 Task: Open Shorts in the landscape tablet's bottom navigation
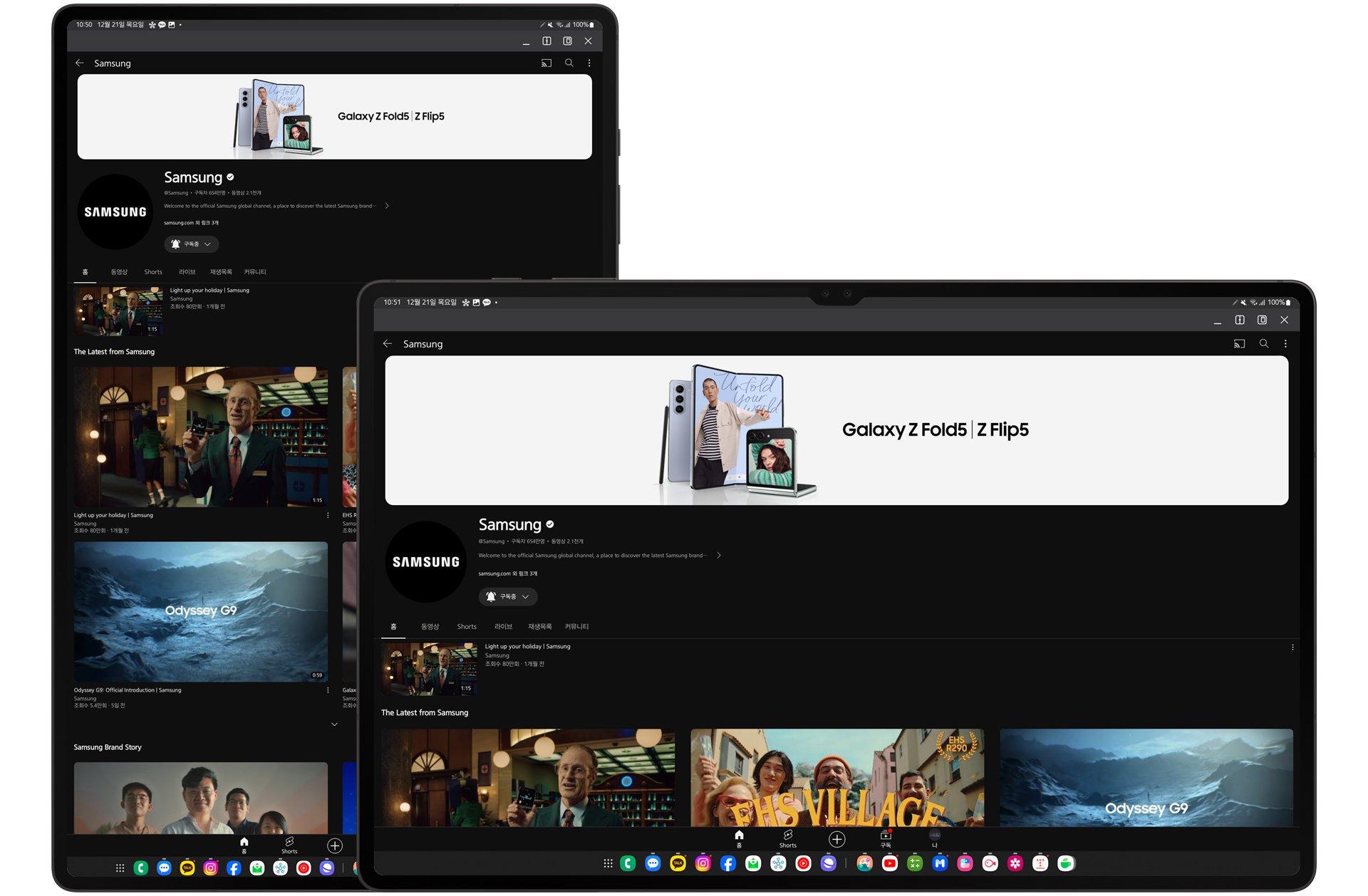(788, 839)
